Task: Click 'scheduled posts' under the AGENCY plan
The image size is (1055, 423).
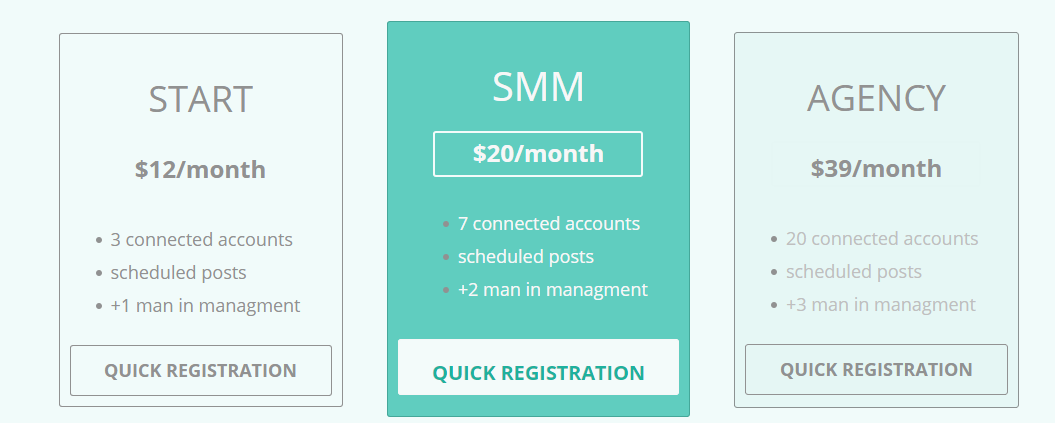Action: click(x=853, y=272)
